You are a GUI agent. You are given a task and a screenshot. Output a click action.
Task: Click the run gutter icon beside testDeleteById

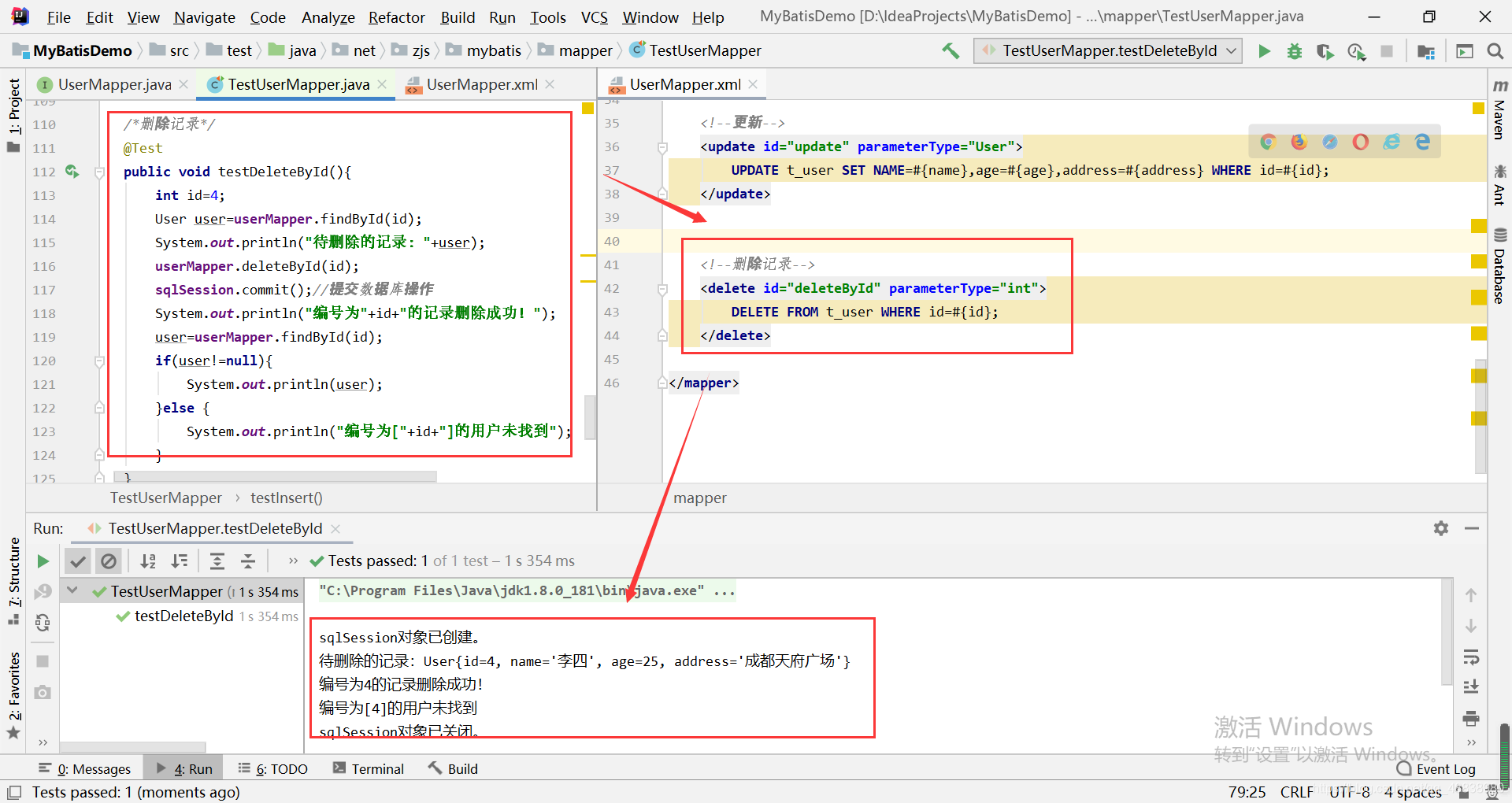[x=72, y=171]
